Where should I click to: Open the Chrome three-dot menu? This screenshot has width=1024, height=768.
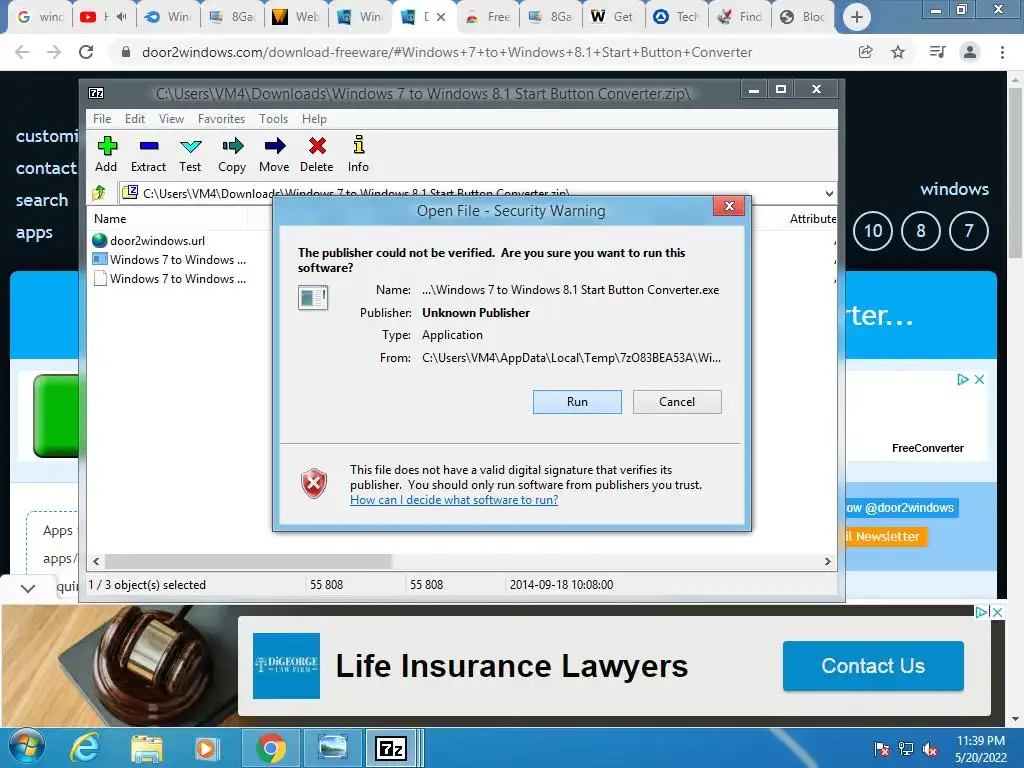click(x=1002, y=52)
